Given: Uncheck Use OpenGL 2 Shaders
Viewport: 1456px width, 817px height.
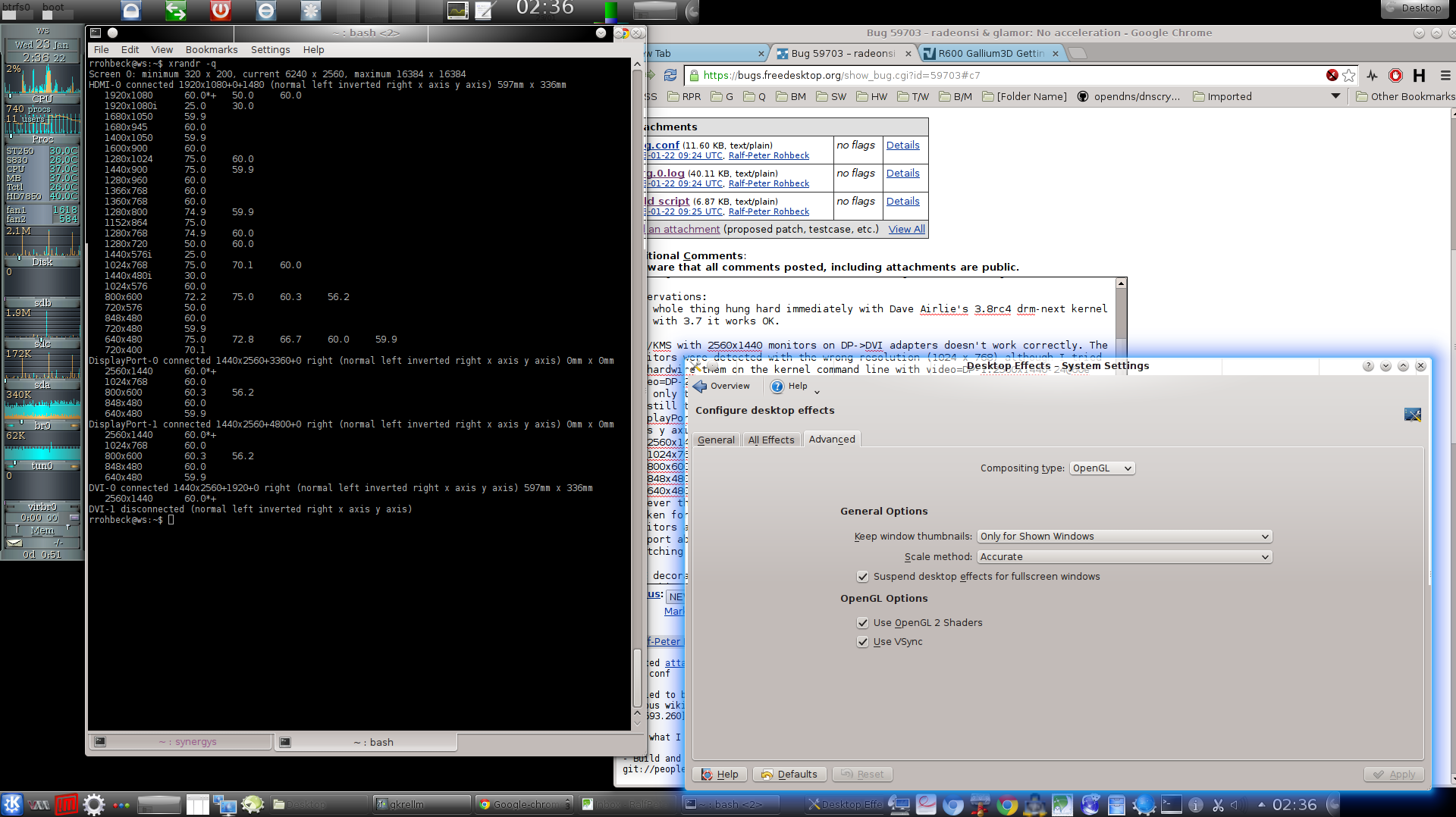Looking at the screenshot, I should (862, 623).
